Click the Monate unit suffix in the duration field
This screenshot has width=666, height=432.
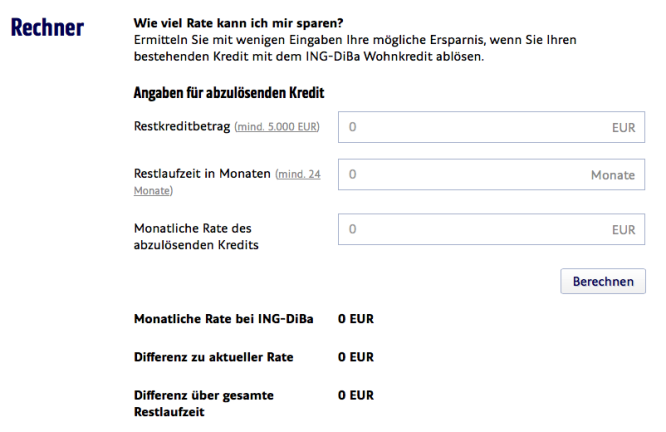(x=613, y=175)
